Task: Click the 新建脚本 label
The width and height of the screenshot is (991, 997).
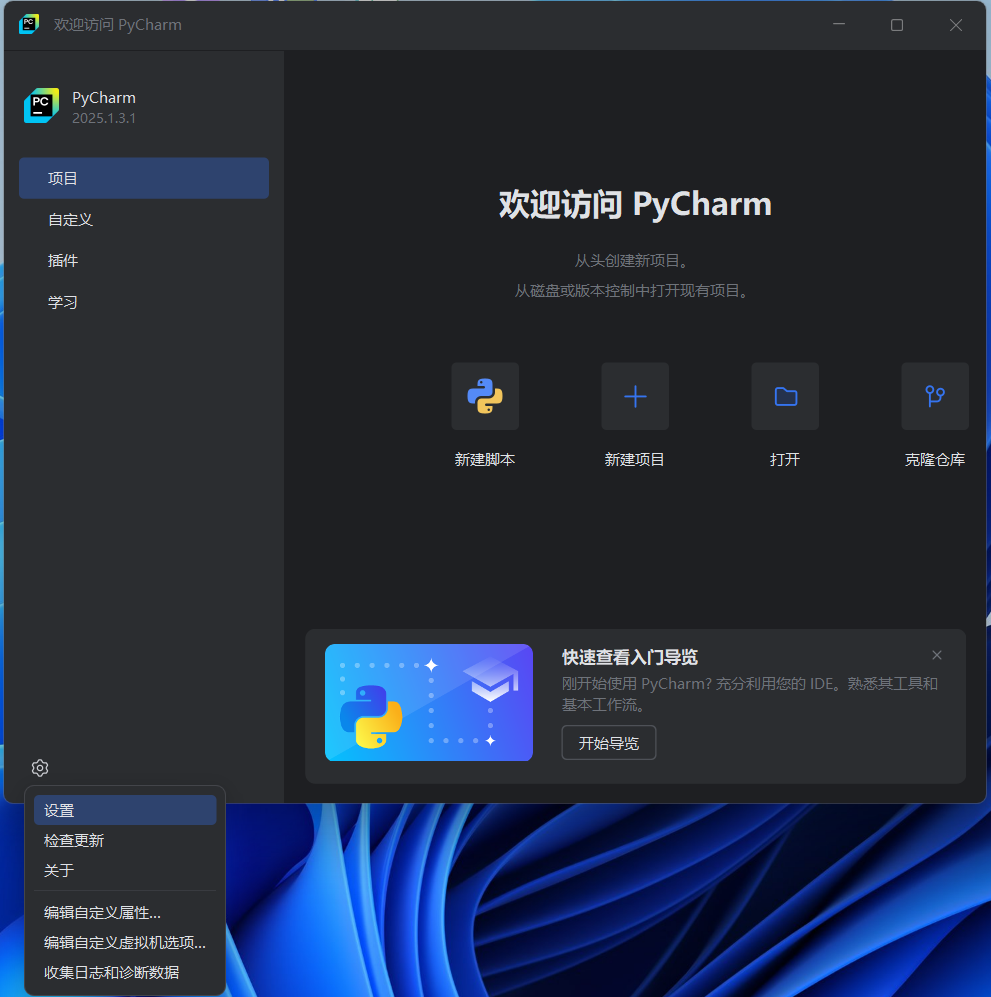Action: pos(485,460)
